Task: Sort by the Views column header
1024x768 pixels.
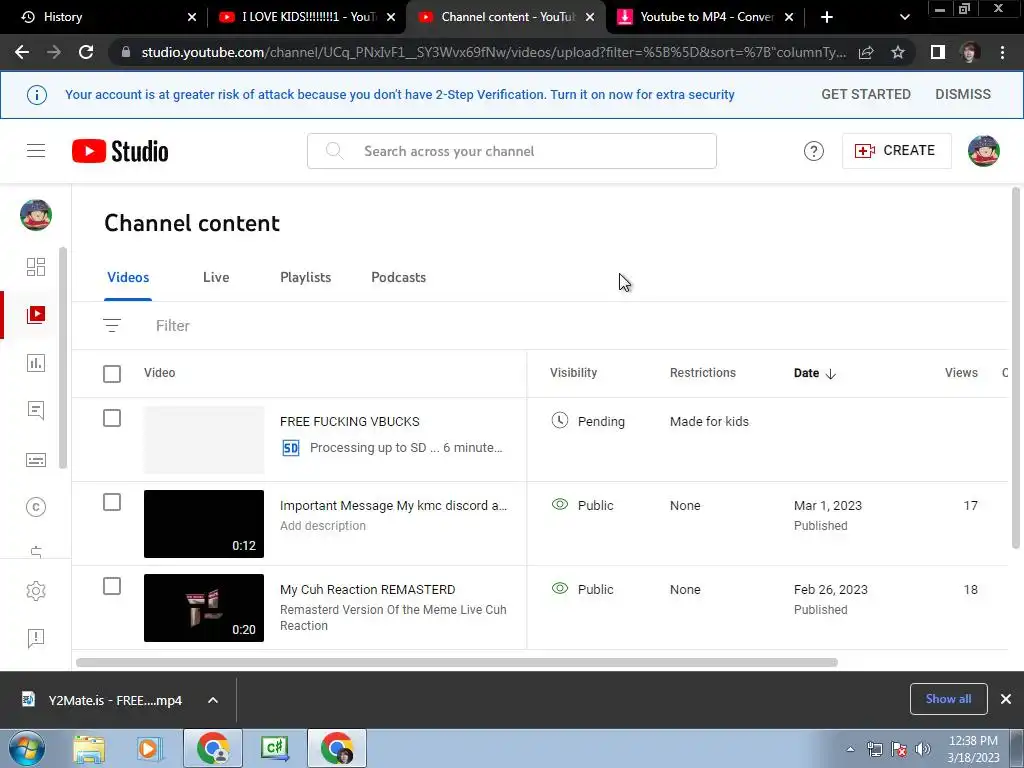Action: [961, 373]
